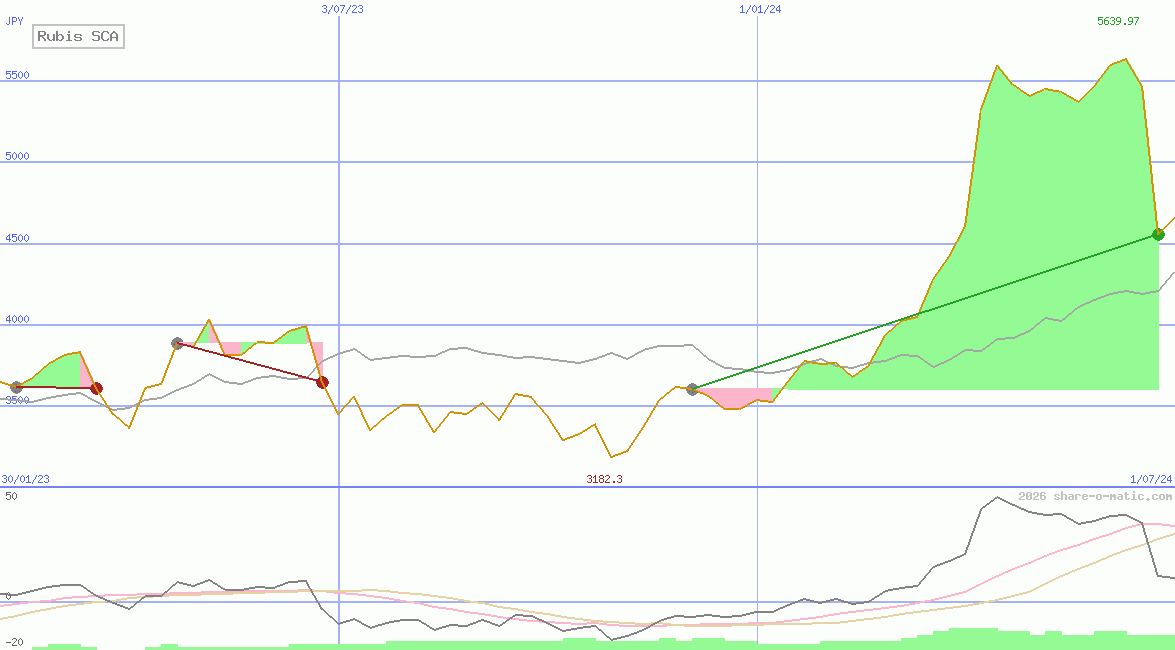
Task: Select the gray entry marker starting the red trendline
Action: [x=177, y=343]
